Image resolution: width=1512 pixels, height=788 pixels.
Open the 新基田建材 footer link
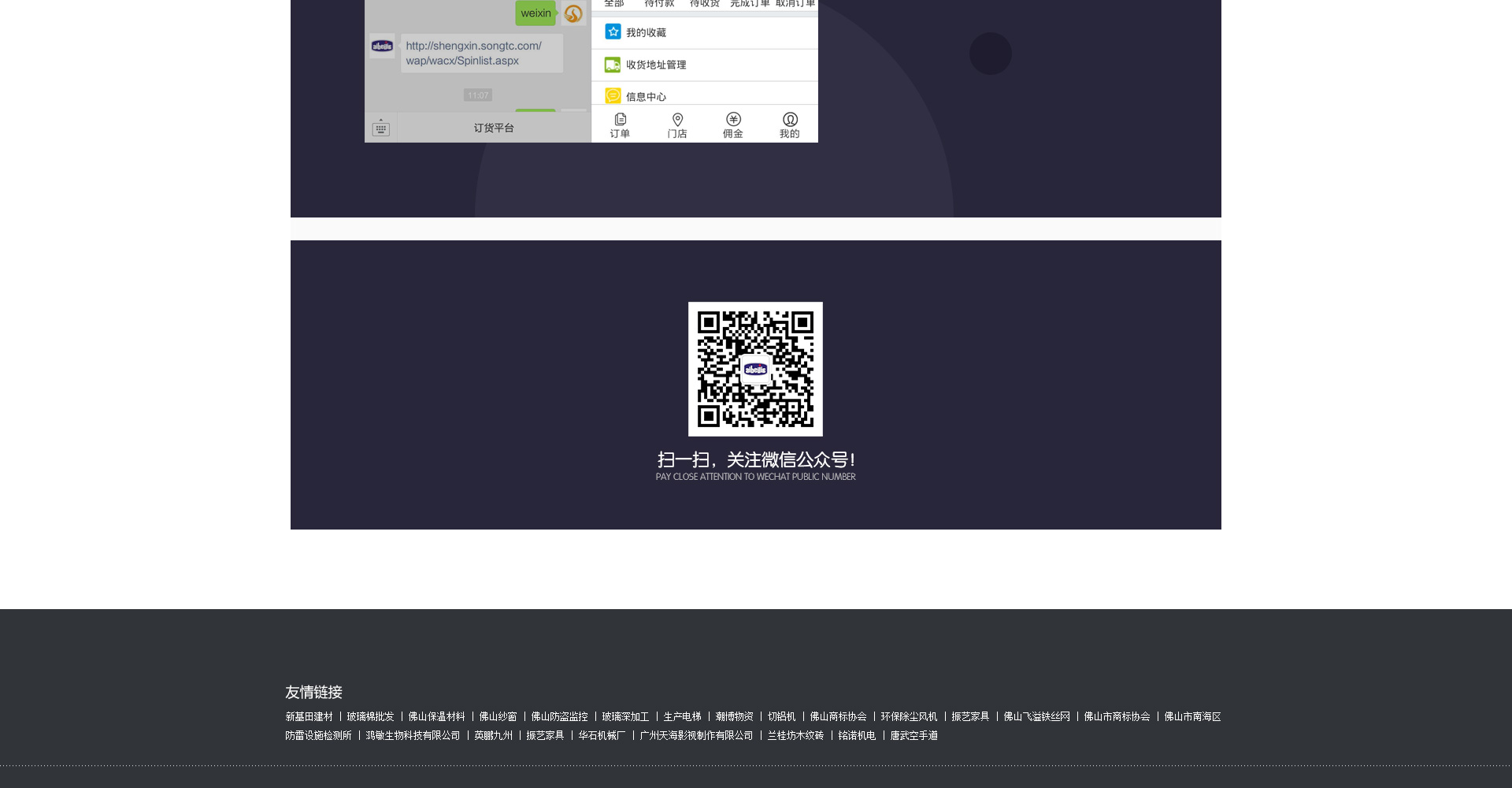pos(309,717)
